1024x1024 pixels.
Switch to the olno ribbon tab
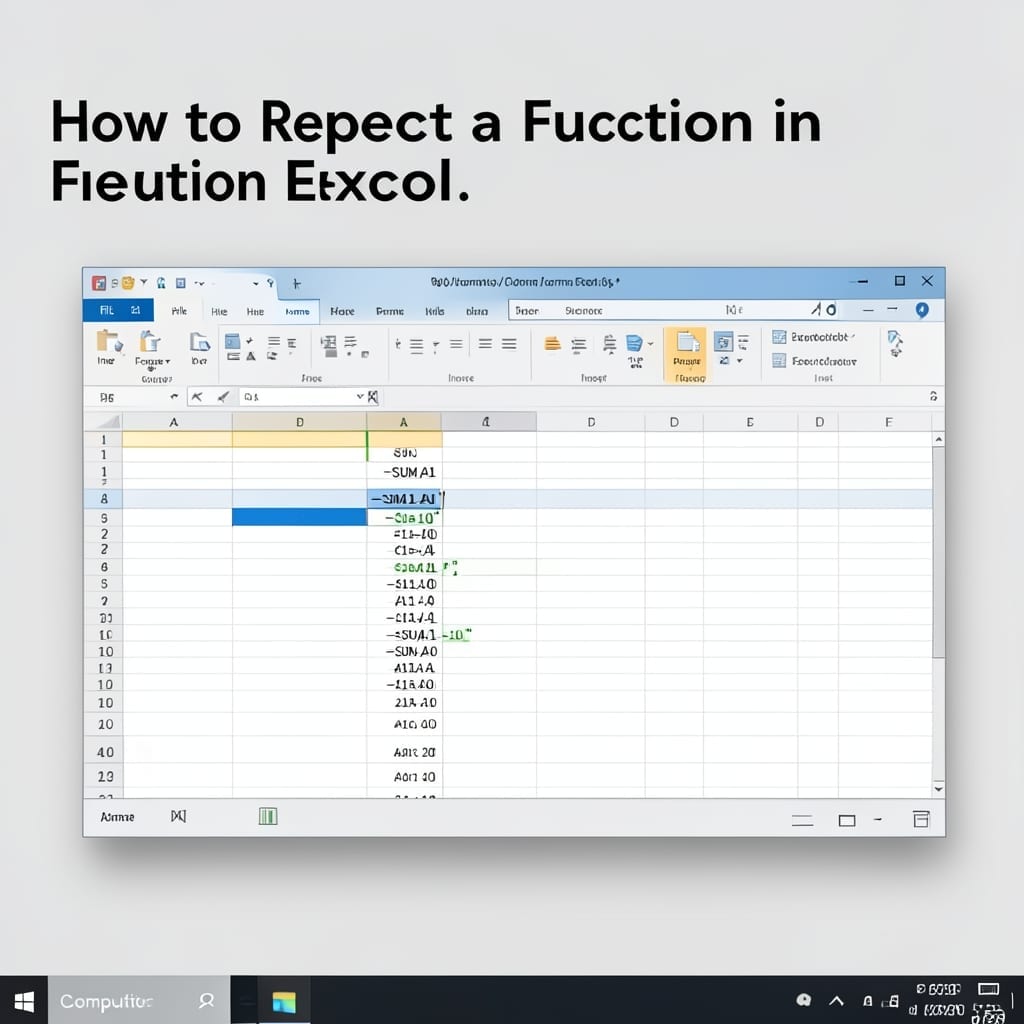pyautogui.click(x=477, y=312)
